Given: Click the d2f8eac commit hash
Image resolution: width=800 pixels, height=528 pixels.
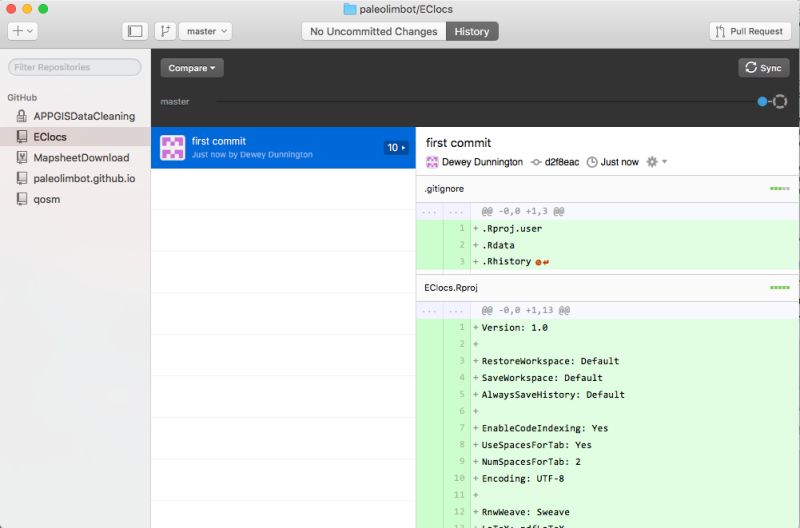Looking at the screenshot, I should click(562, 162).
